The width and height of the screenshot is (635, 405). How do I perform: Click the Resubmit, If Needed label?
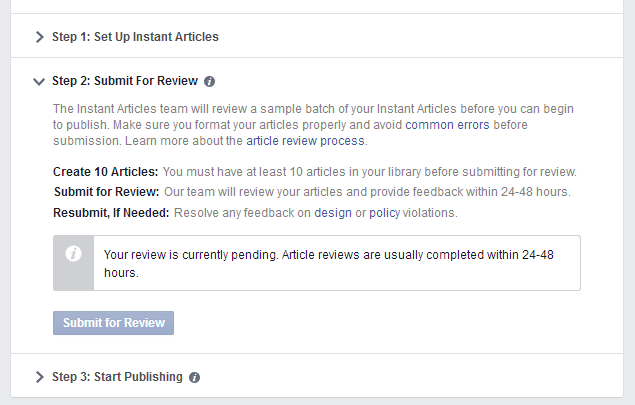click(x=111, y=213)
